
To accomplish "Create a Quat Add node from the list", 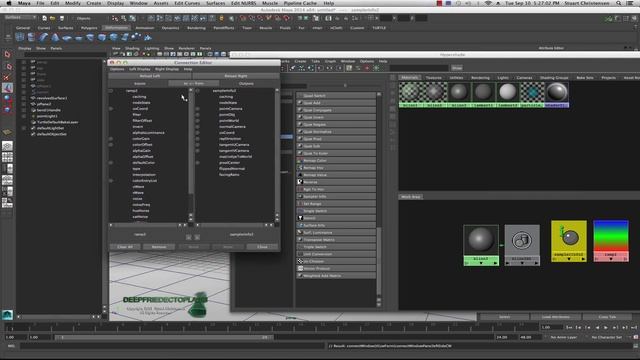I will point(336,103).
